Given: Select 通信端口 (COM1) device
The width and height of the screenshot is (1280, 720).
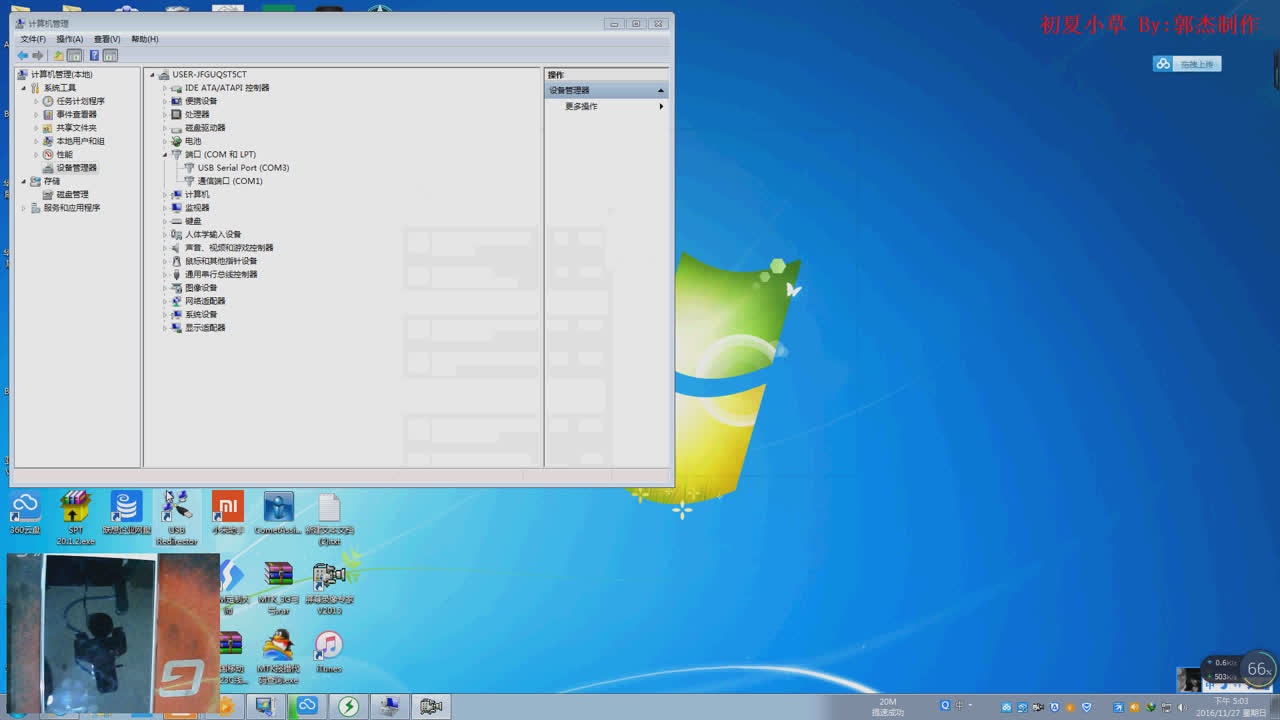Looking at the screenshot, I should pos(230,181).
